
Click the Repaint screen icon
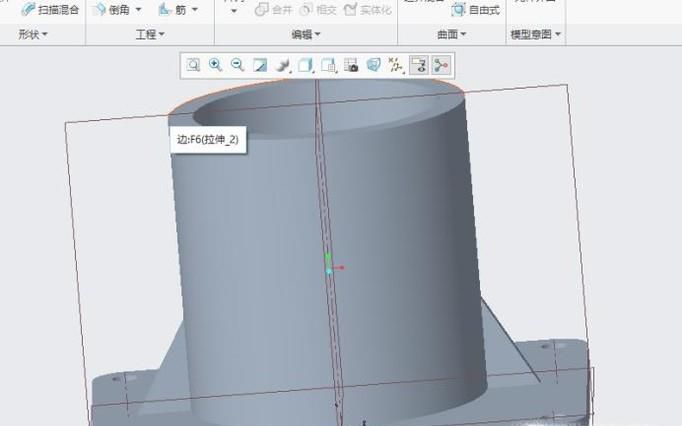[x=260, y=65]
